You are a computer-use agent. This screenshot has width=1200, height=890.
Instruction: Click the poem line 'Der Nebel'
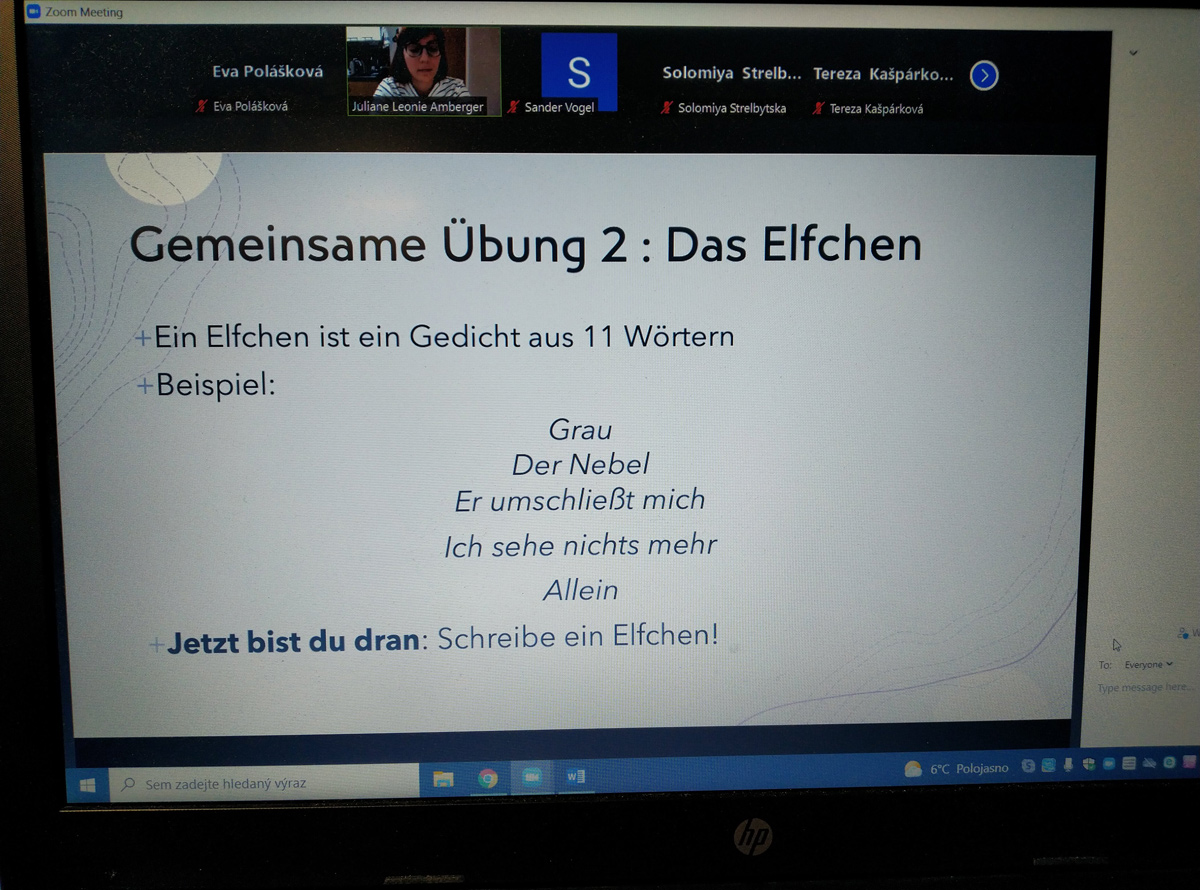coord(580,464)
